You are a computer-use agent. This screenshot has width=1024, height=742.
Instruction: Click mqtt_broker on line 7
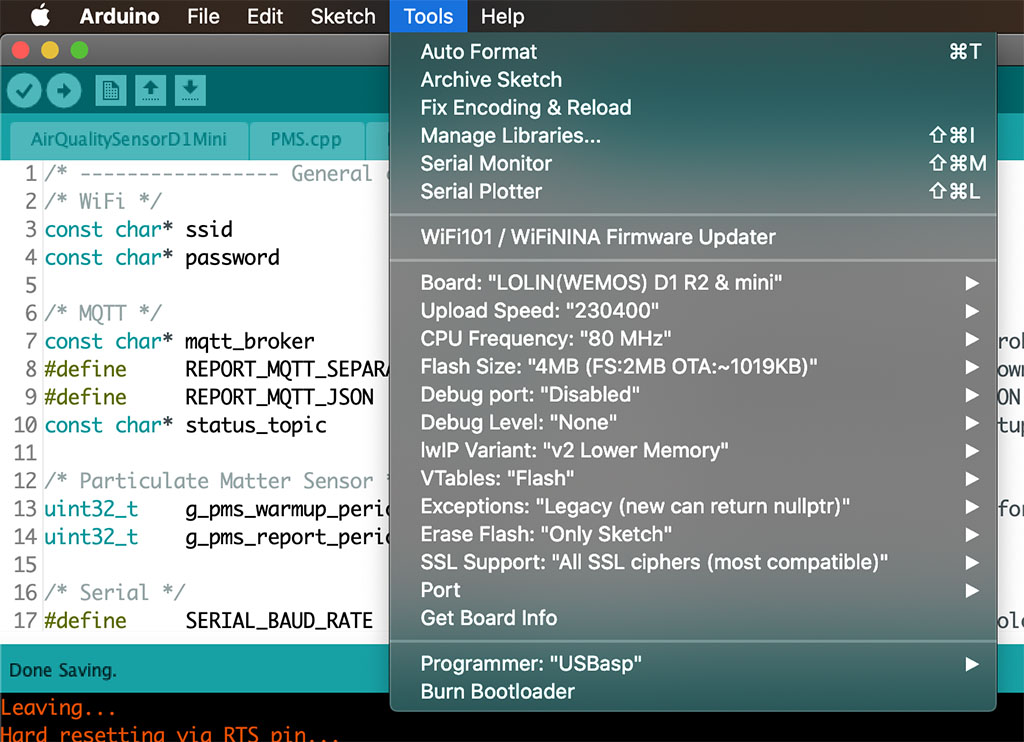click(249, 342)
